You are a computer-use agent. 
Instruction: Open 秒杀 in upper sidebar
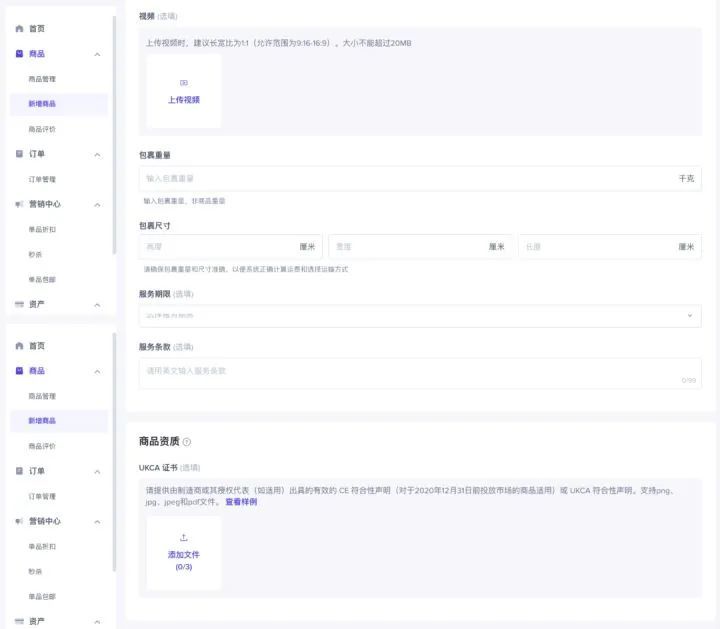pos(35,254)
